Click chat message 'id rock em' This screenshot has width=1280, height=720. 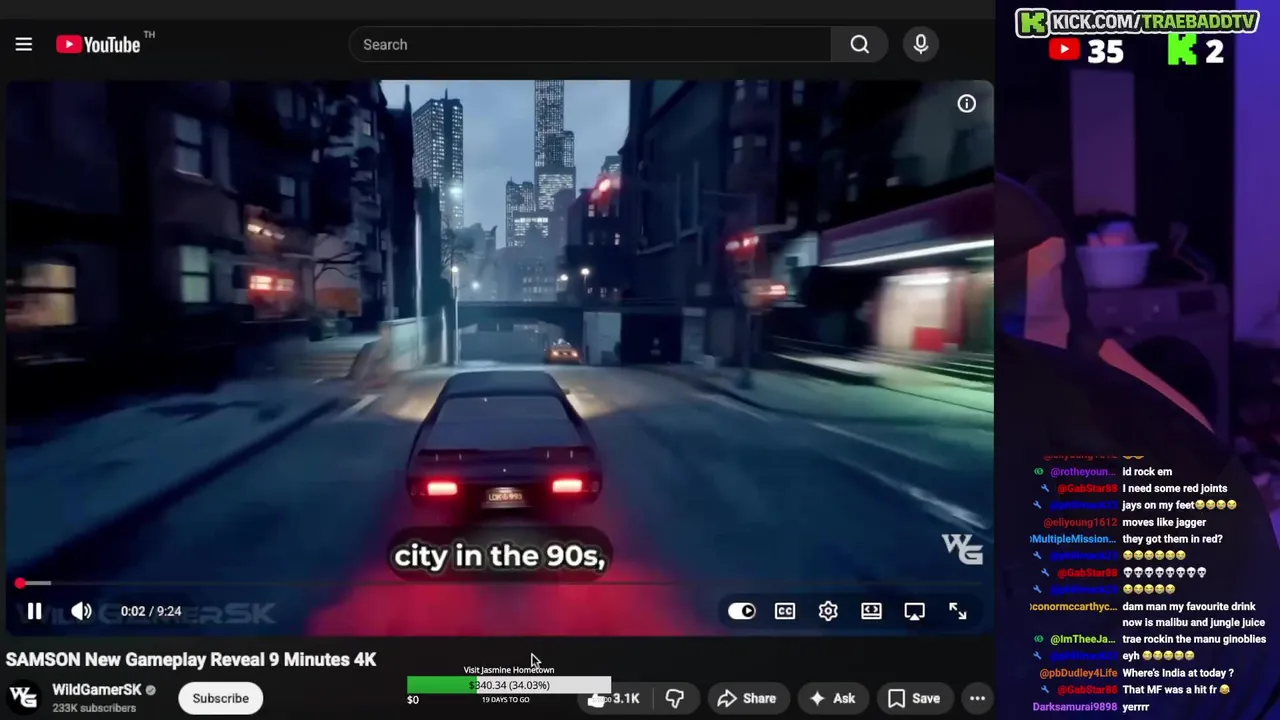[x=1147, y=472]
